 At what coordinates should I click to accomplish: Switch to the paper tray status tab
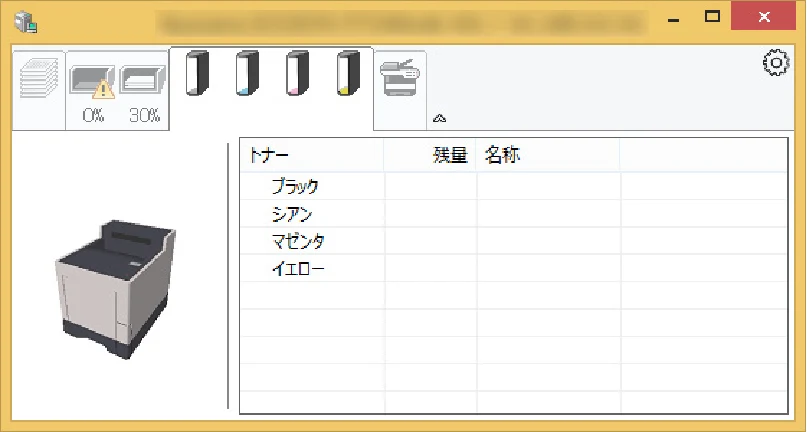tap(117, 90)
